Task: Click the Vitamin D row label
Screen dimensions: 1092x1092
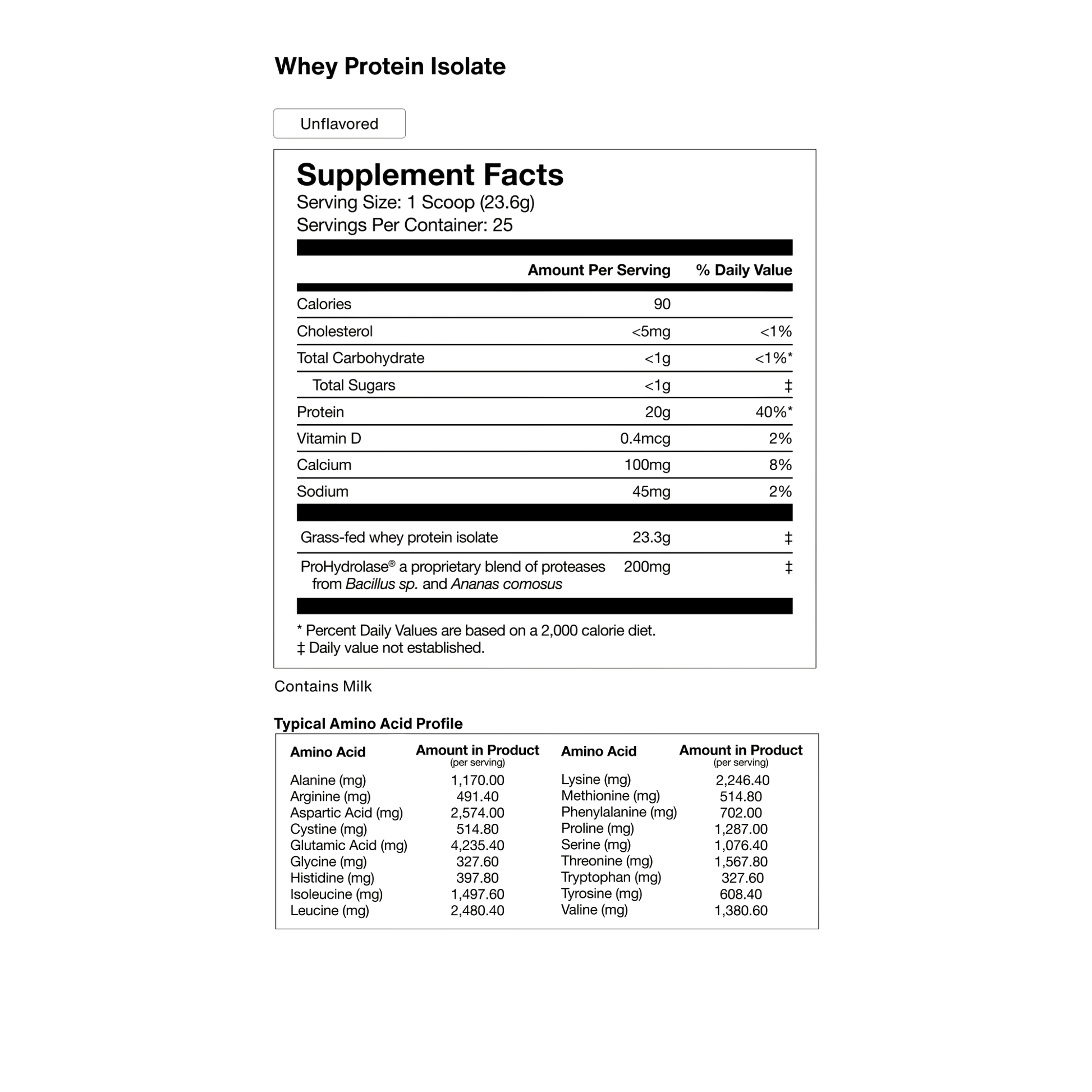Action: [x=329, y=438]
